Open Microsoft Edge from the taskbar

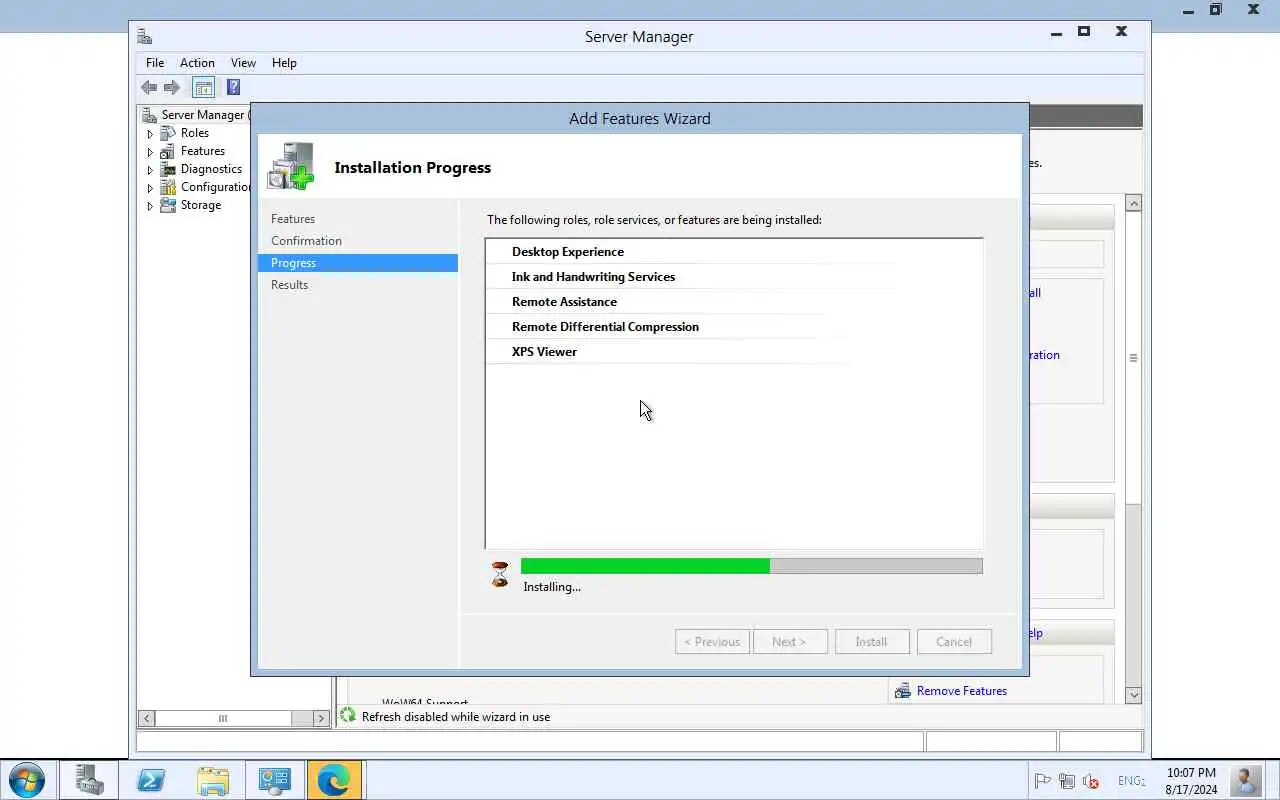334,780
